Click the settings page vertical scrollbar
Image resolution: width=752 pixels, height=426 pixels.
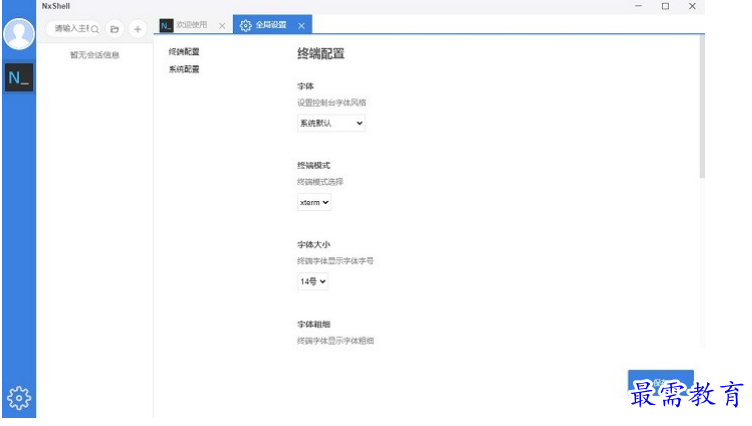(x=702, y=106)
